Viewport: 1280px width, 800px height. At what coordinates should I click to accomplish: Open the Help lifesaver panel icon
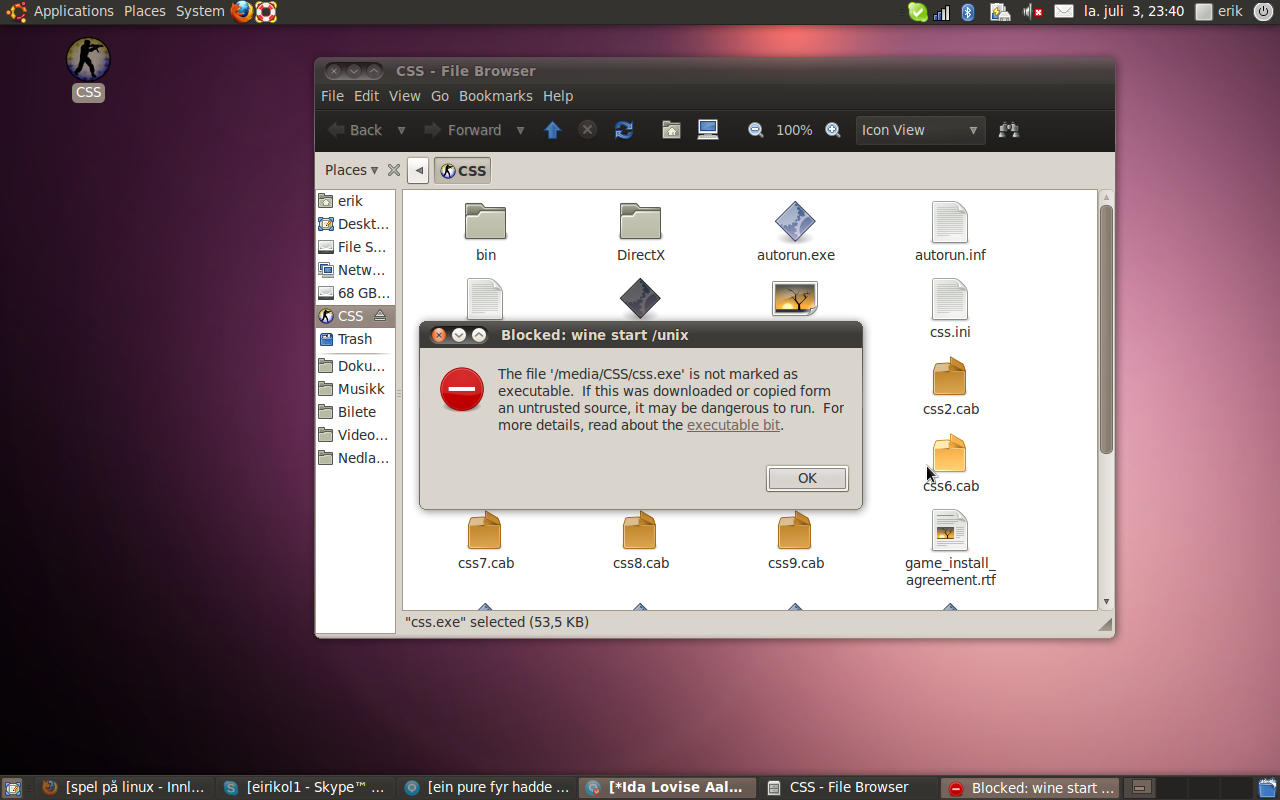266,12
